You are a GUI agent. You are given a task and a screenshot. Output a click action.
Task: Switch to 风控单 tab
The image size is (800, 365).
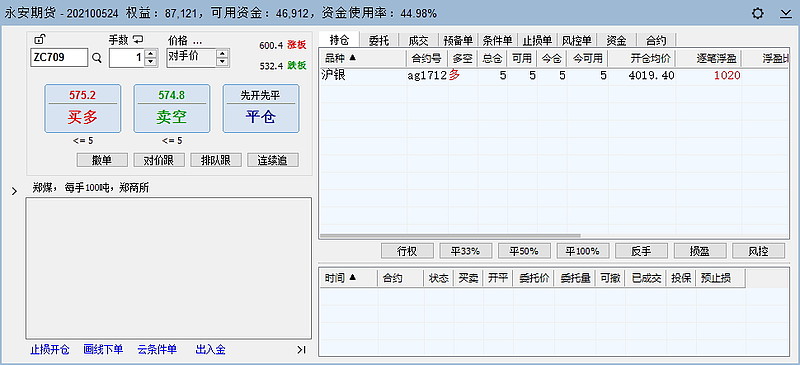click(577, 40)
